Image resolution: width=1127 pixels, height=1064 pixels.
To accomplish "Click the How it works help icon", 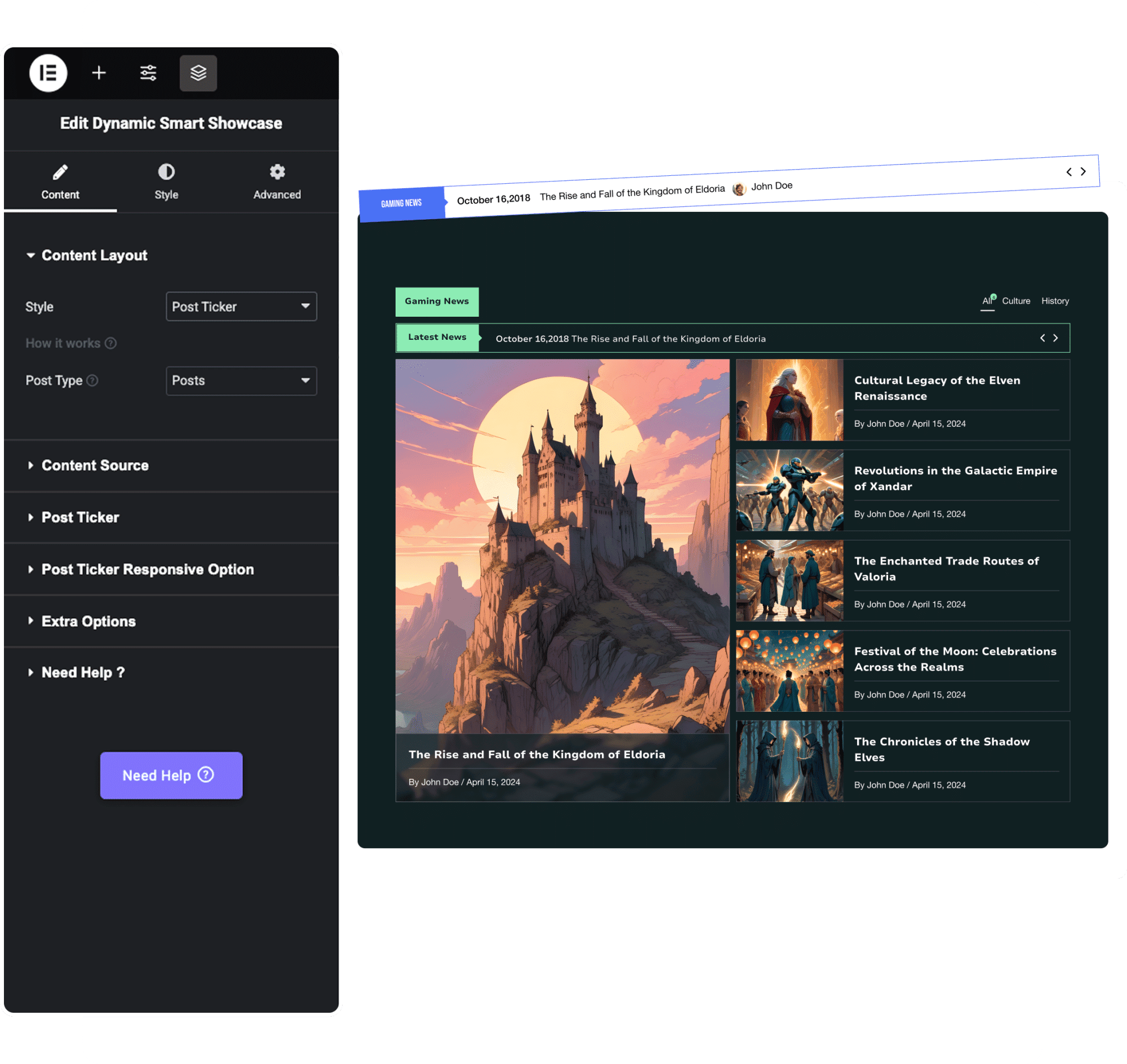I will coord(111,343).
